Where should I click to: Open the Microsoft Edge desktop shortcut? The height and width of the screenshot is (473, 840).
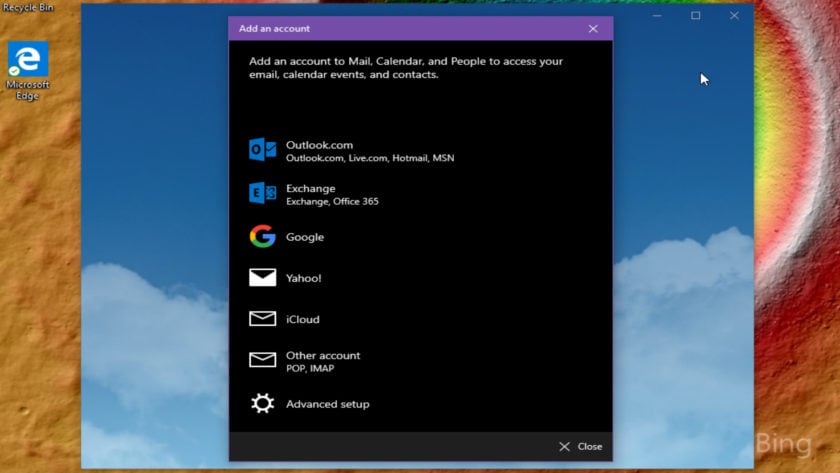click(x=27, y=71)
